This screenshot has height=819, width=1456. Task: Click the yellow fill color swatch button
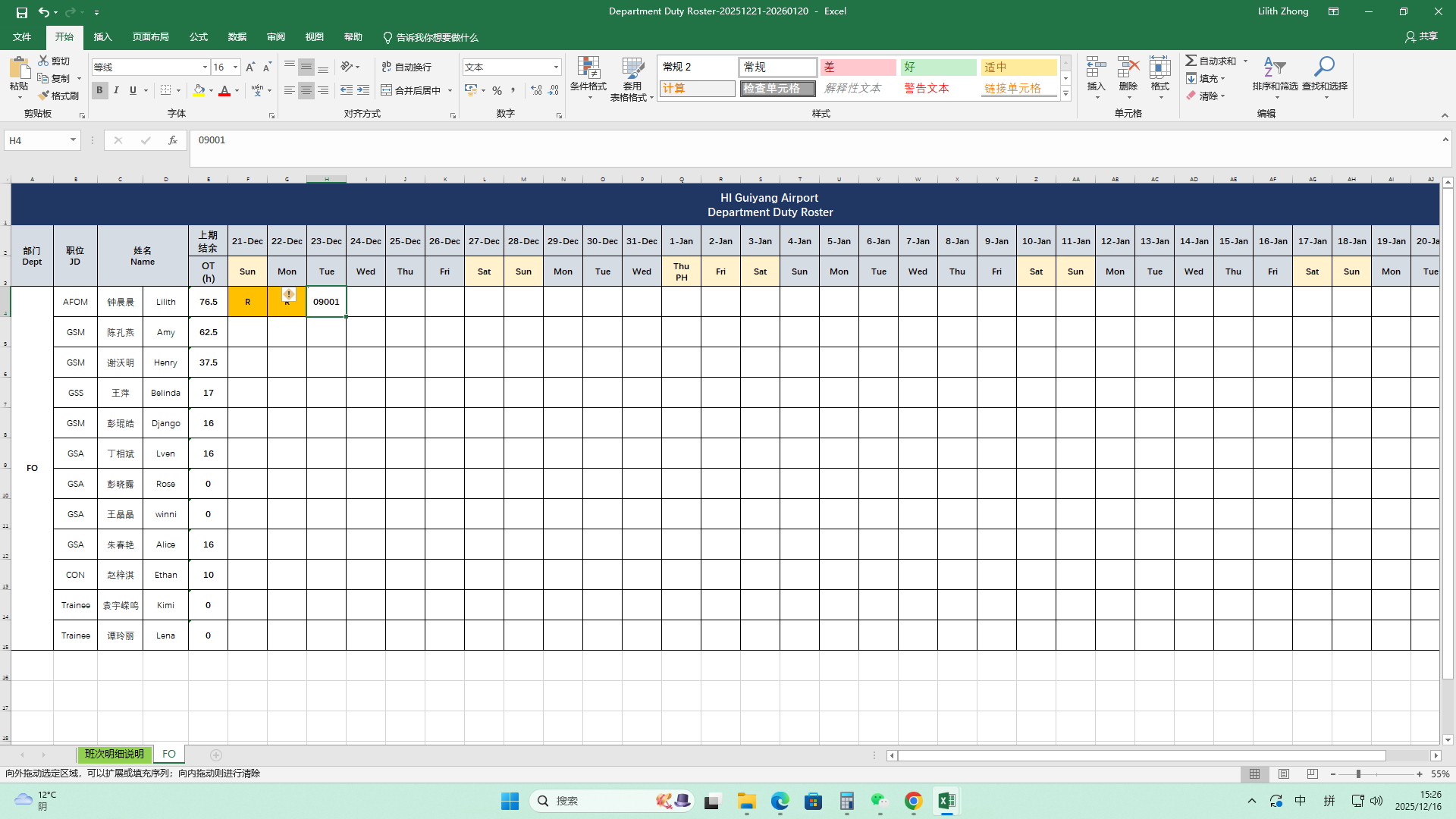click(199, 90)
